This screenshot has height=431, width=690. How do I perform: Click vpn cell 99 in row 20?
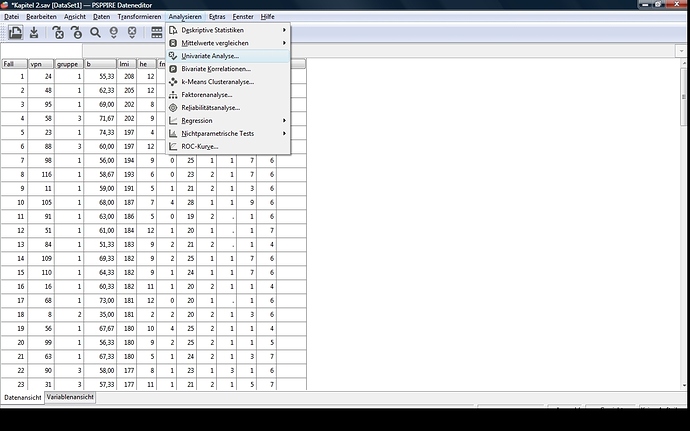point(41,343)
